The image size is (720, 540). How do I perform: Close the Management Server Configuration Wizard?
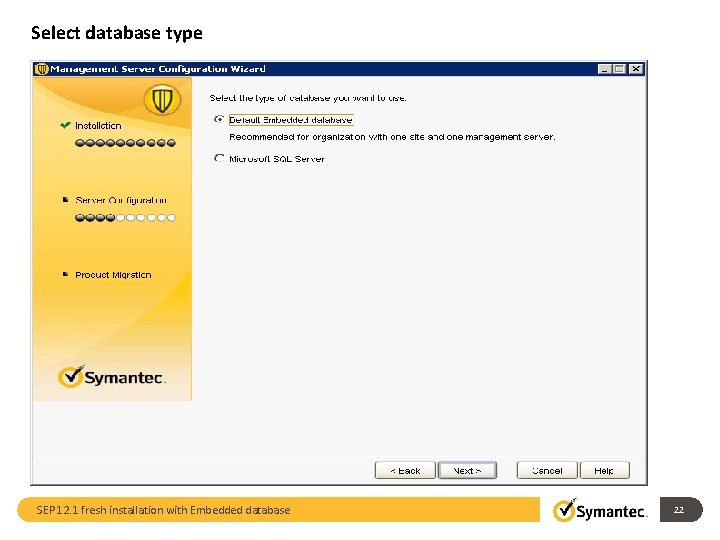[636, 69]
